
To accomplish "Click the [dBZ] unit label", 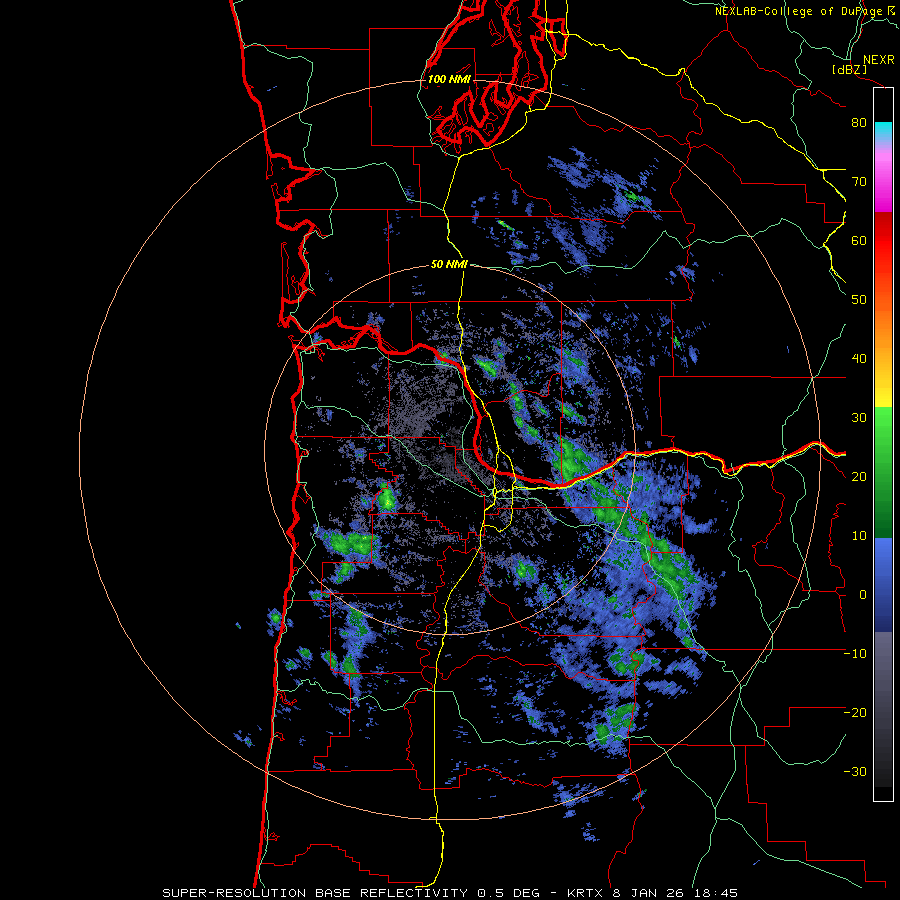I will click(849, 70).
